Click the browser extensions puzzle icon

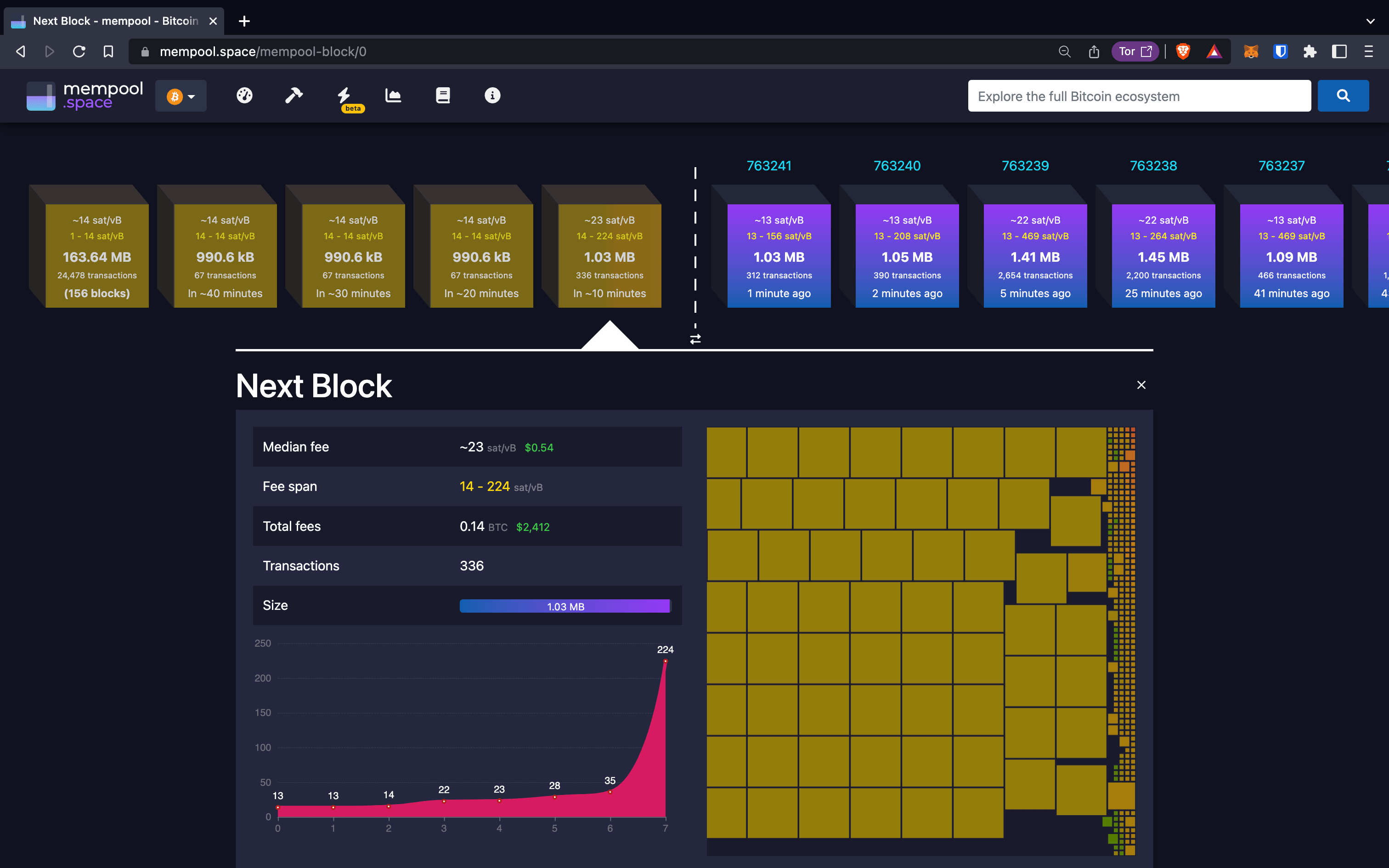click(x=1310, y=52)
